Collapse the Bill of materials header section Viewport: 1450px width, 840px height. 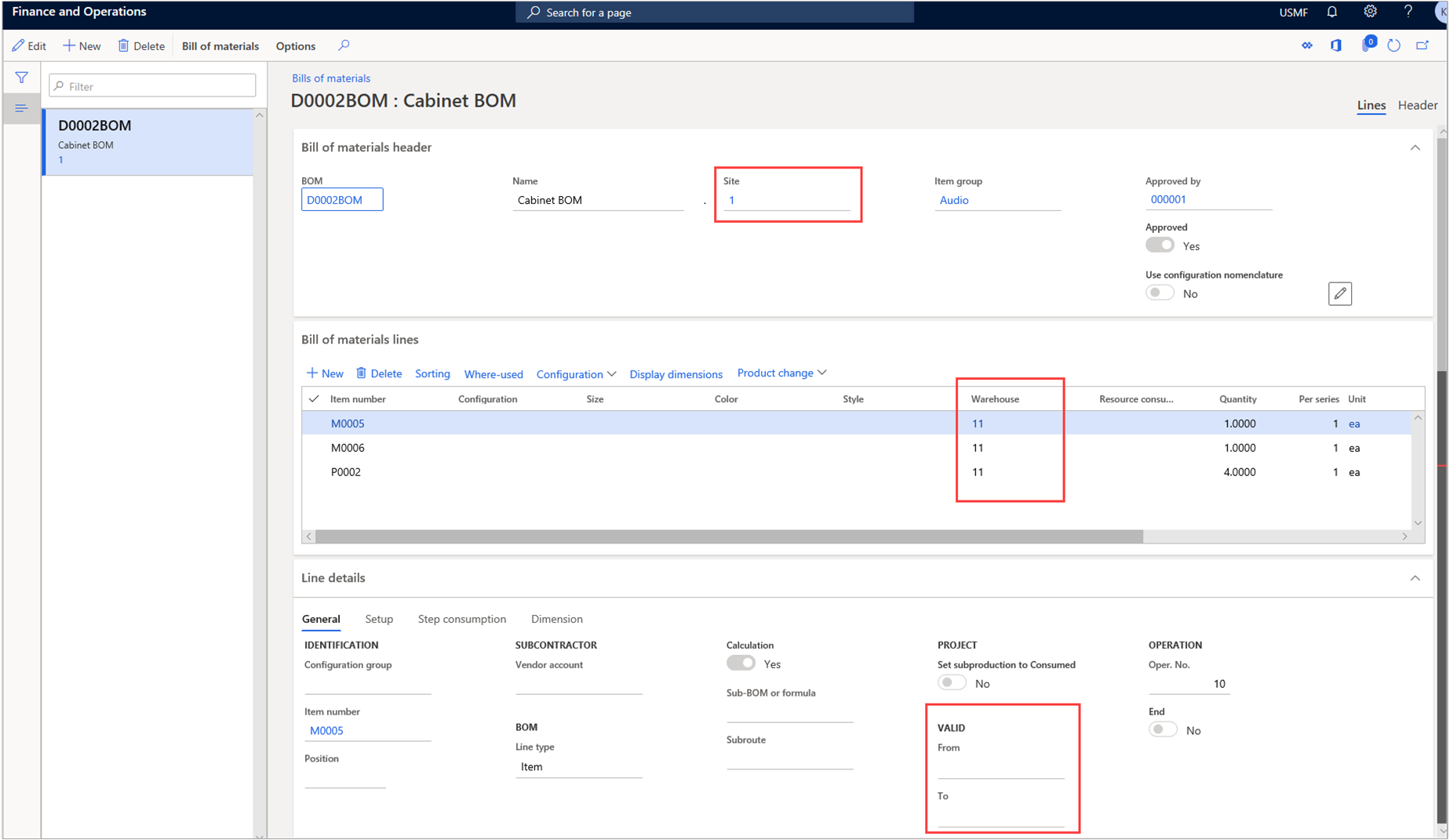[1415, 147]
